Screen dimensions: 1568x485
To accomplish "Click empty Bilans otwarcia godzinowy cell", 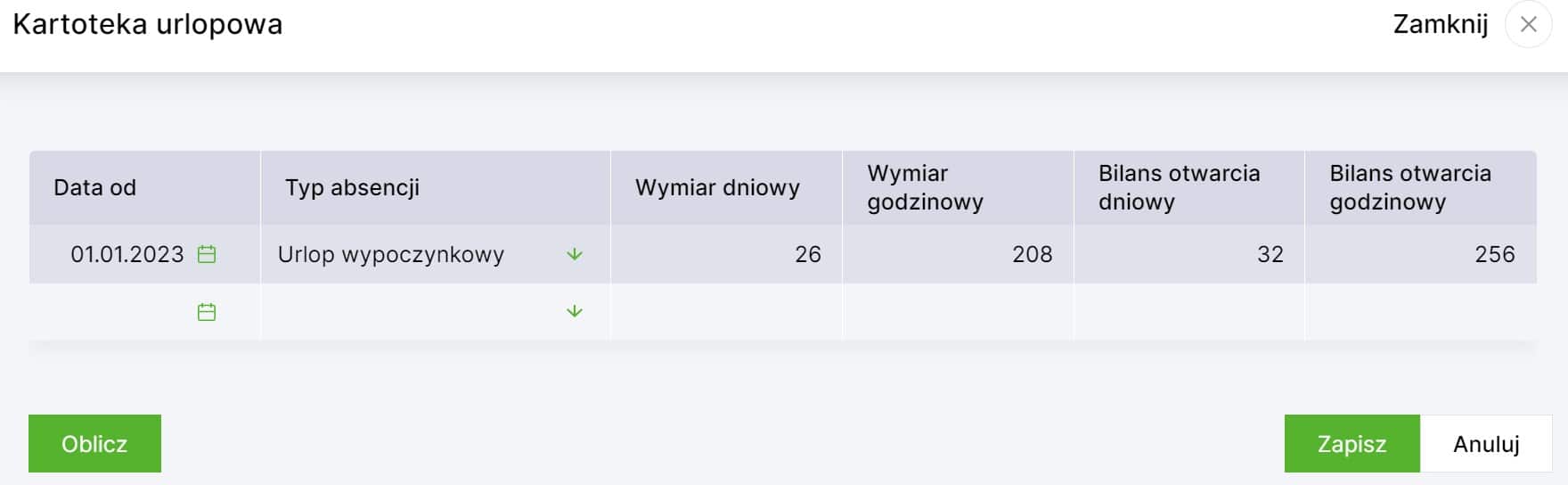I will (1421, 311).
